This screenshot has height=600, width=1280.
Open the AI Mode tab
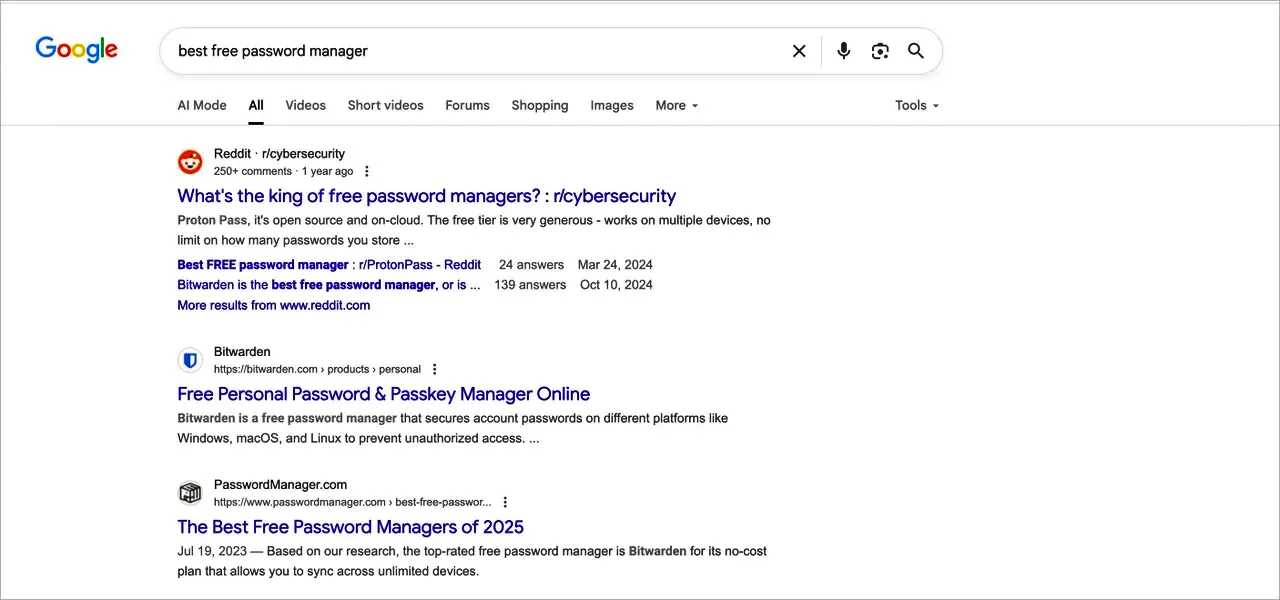[x=201, y=105]
